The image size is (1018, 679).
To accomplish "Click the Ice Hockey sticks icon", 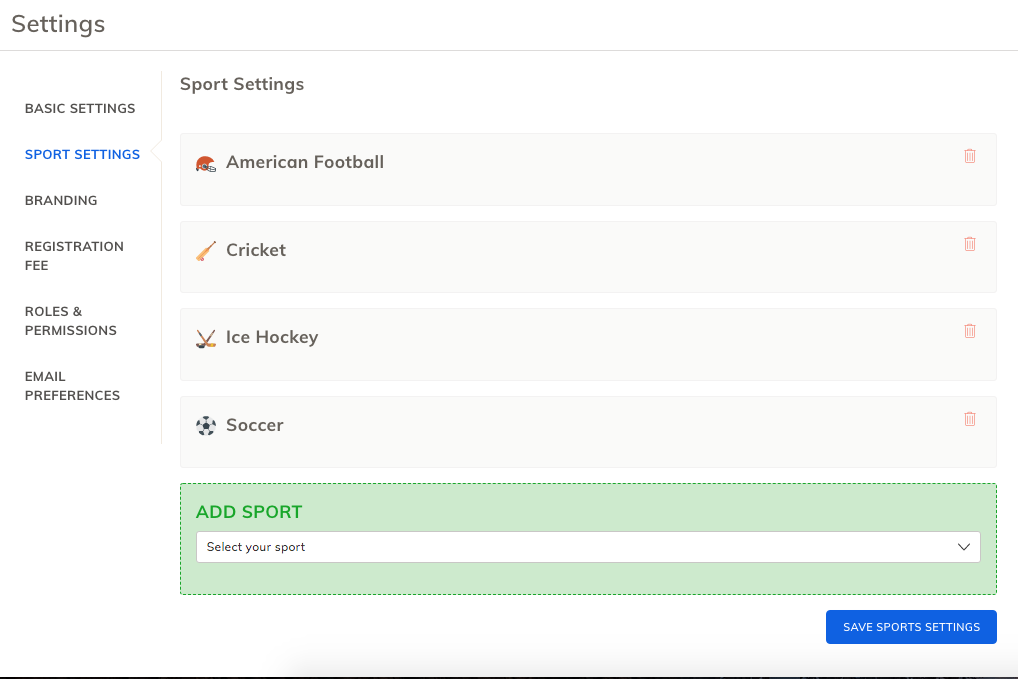I will pyautogui.click(x=206, y=339).
